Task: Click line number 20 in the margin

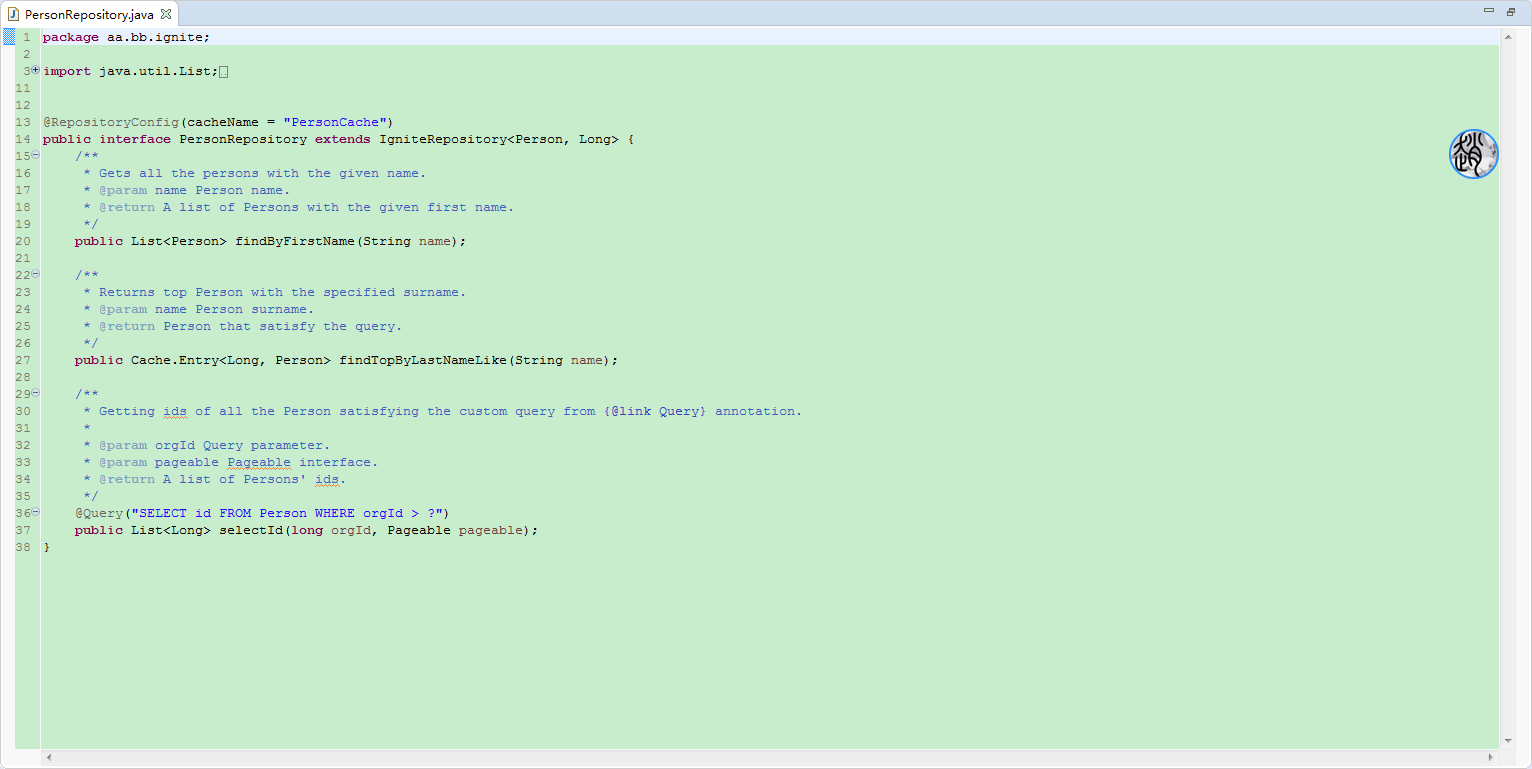Action: pos(23,241)
